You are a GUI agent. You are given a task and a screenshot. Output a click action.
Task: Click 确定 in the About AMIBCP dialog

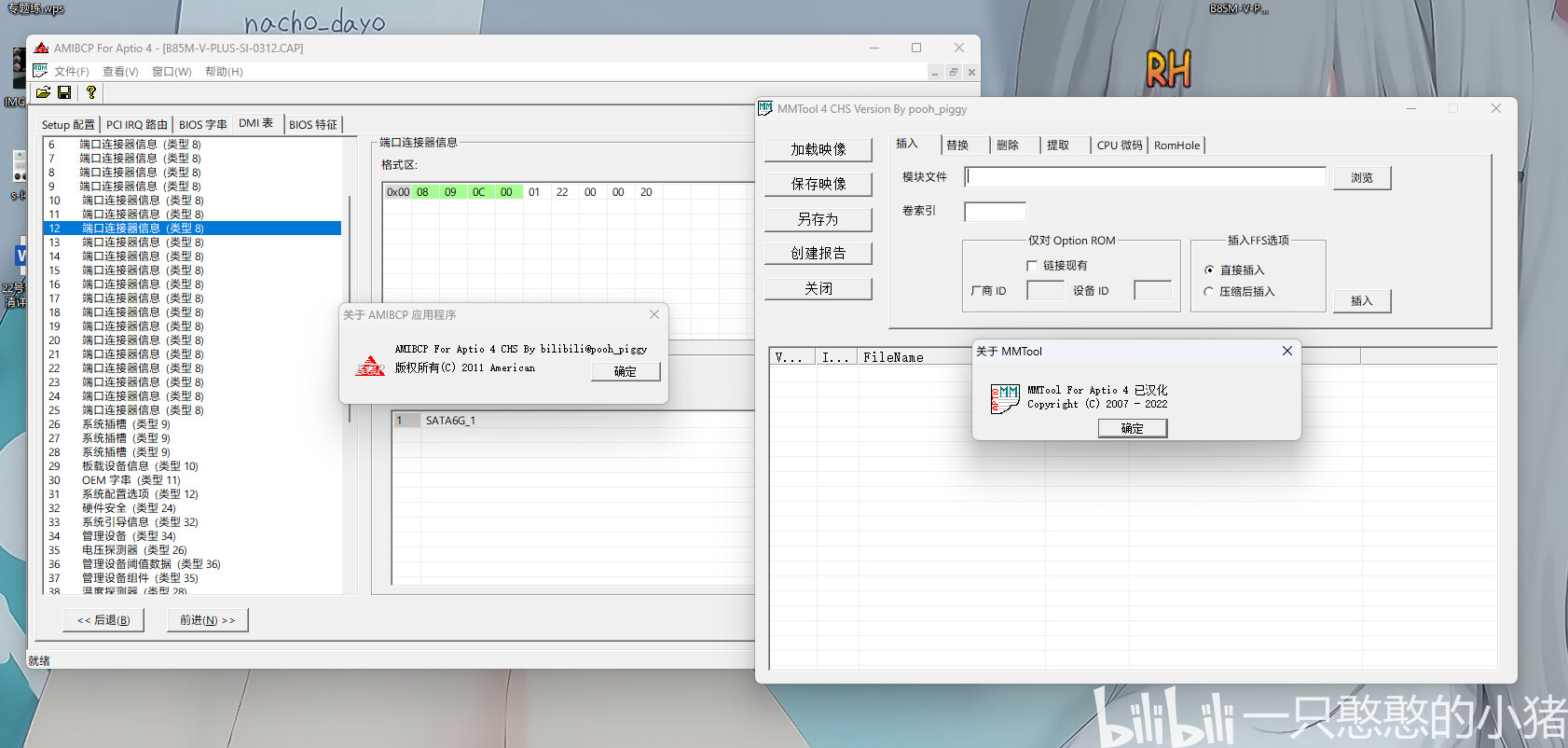[626, 371]
